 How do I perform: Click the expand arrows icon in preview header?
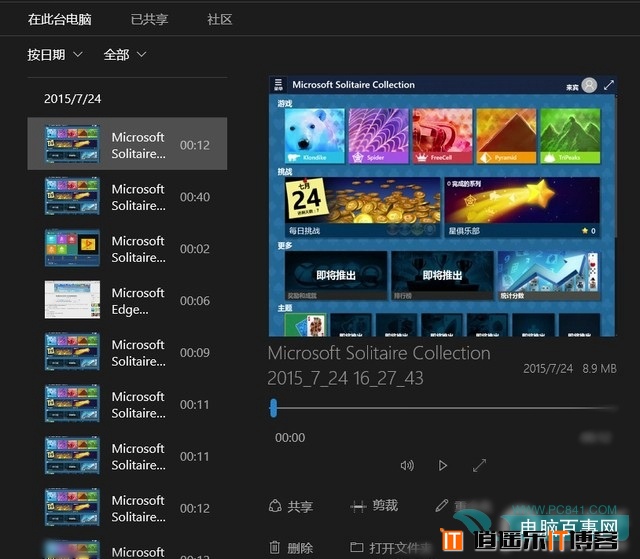(609, 85)
